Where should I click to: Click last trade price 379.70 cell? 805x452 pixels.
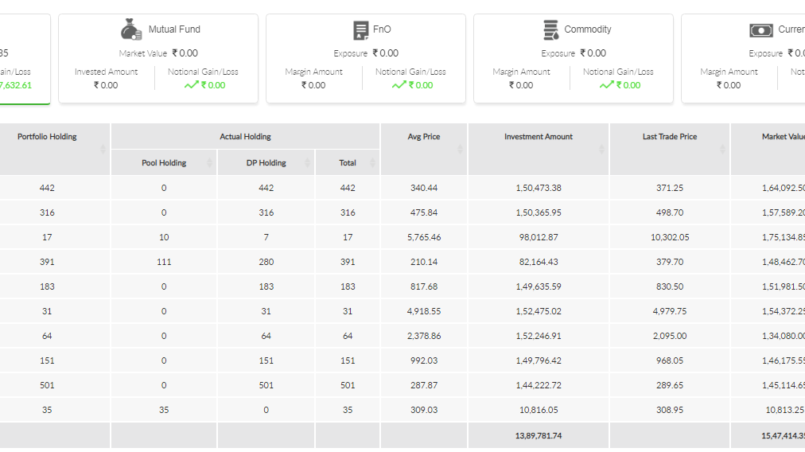pyautogui.click(x=669, y=262)
